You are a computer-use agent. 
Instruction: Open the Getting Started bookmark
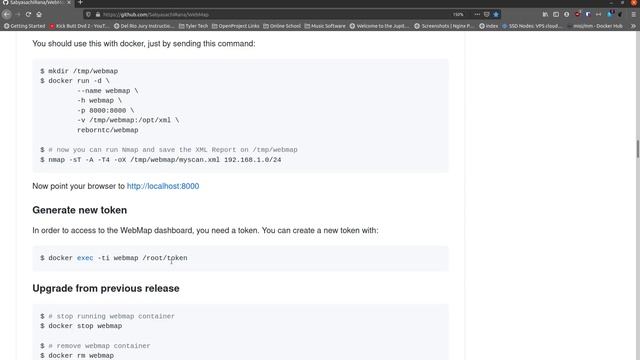tap(24, 26)
